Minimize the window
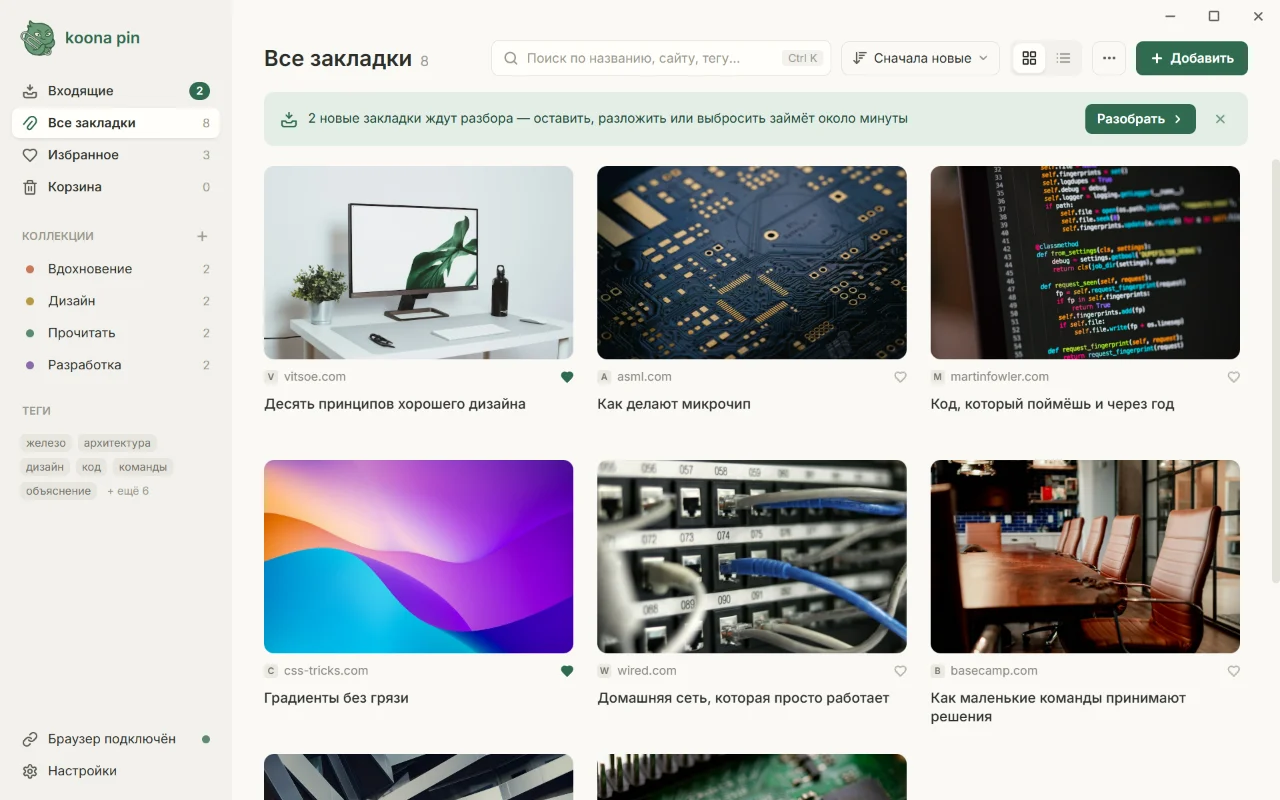The width and height of the screenshot is (1280, 800). point(1170,16)
